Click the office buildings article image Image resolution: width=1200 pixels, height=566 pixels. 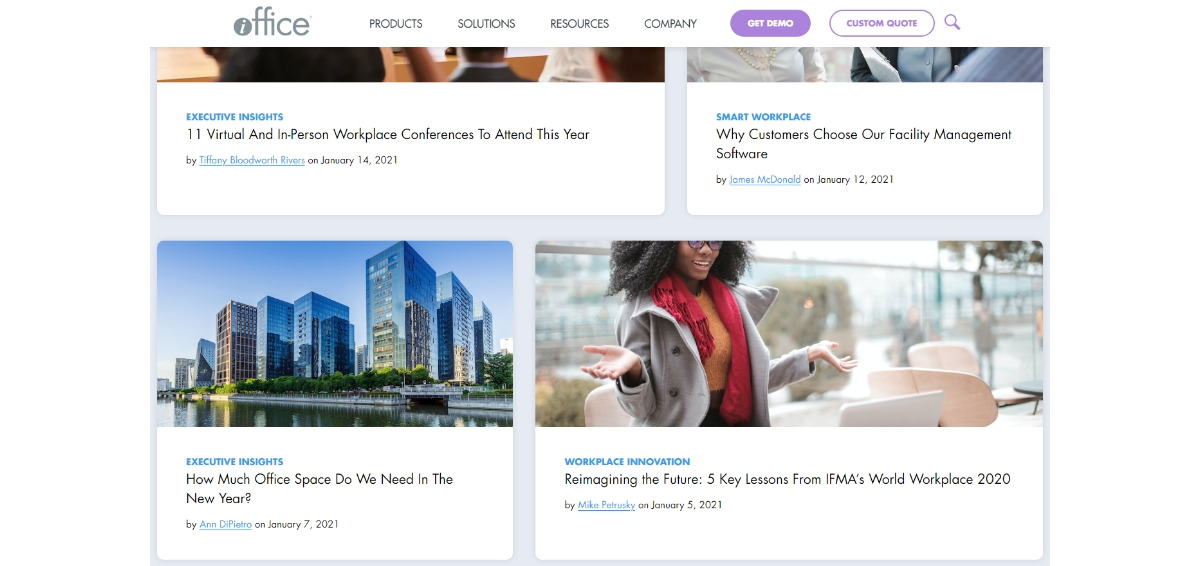[335, 334]
